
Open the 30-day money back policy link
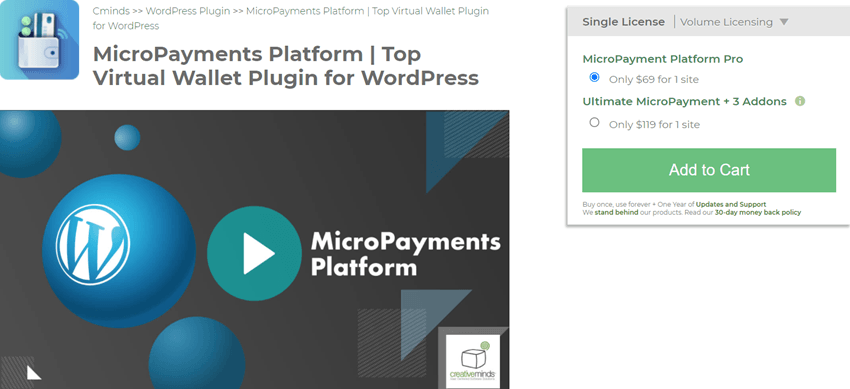pyautogui.click(x=758, y=212)
